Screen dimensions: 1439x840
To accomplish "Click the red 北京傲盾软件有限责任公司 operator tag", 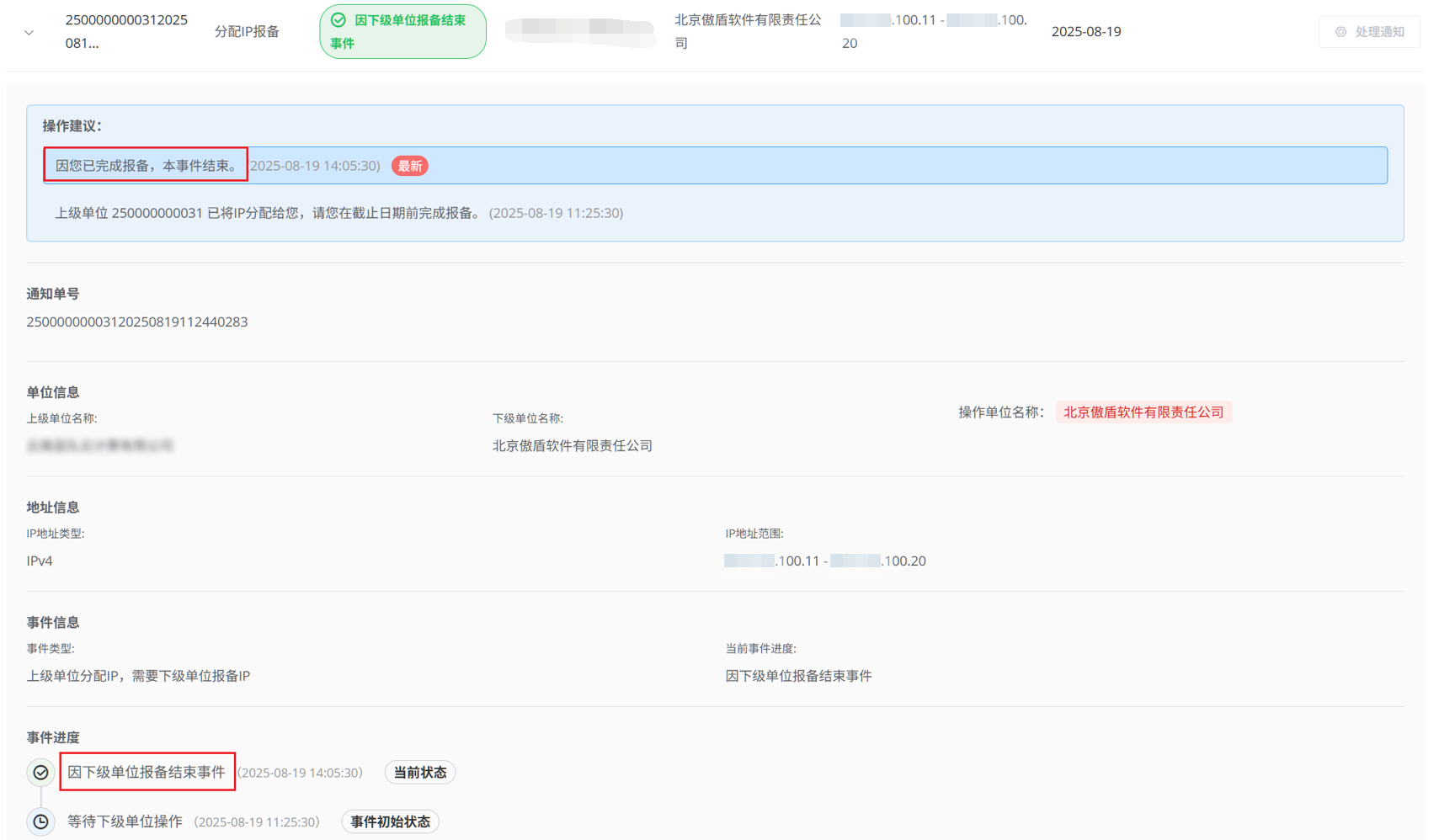I will (1143, 412).
